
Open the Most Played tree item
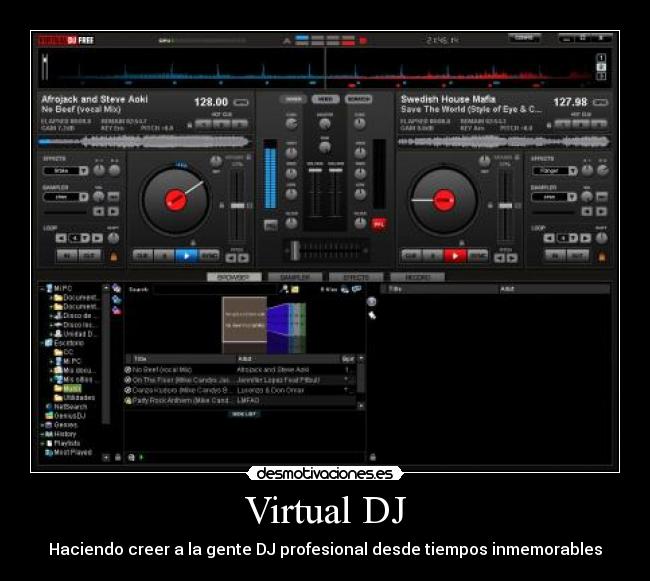coord(73,453)
